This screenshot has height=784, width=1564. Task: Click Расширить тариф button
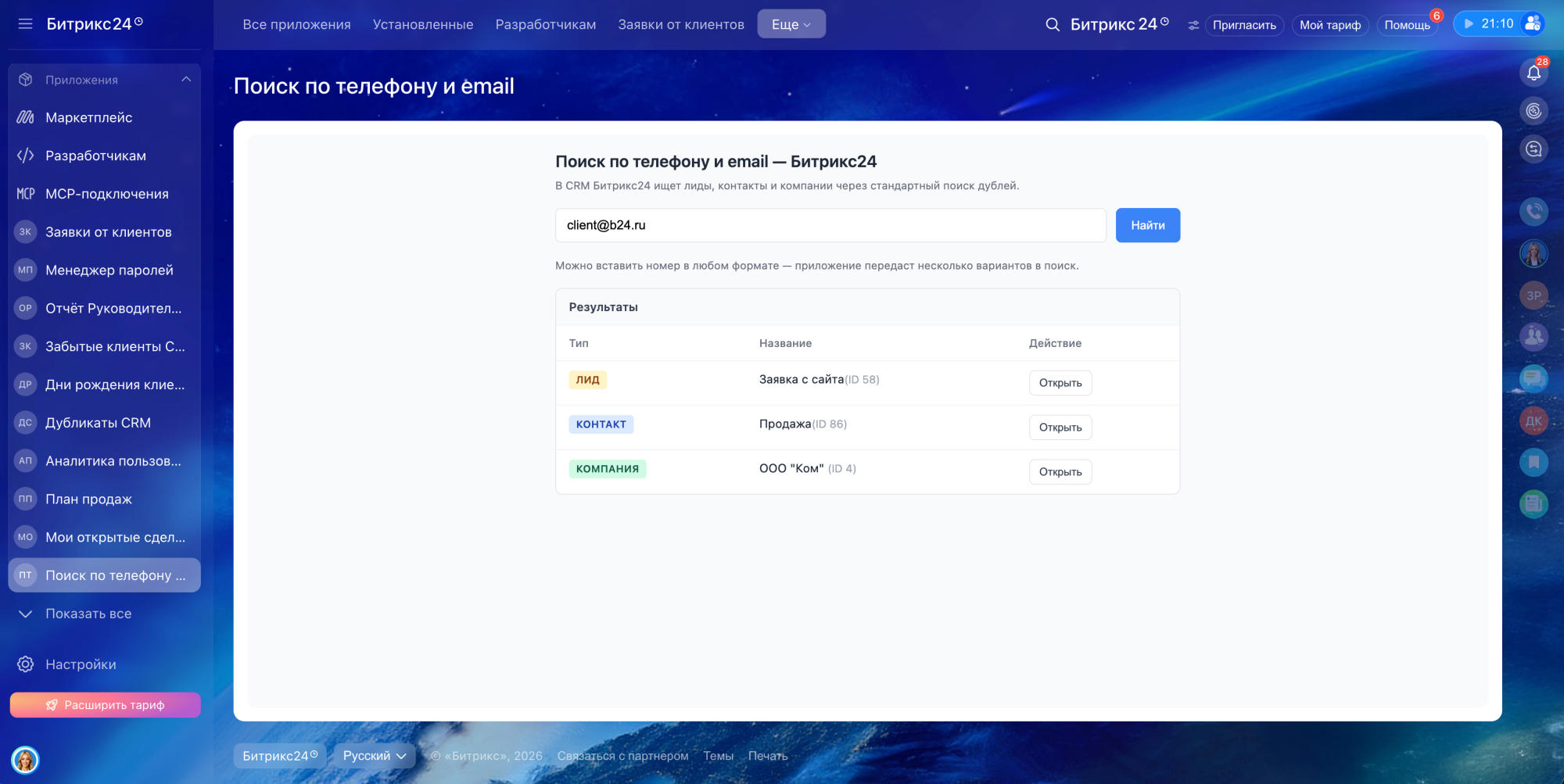tap(106, 705)
